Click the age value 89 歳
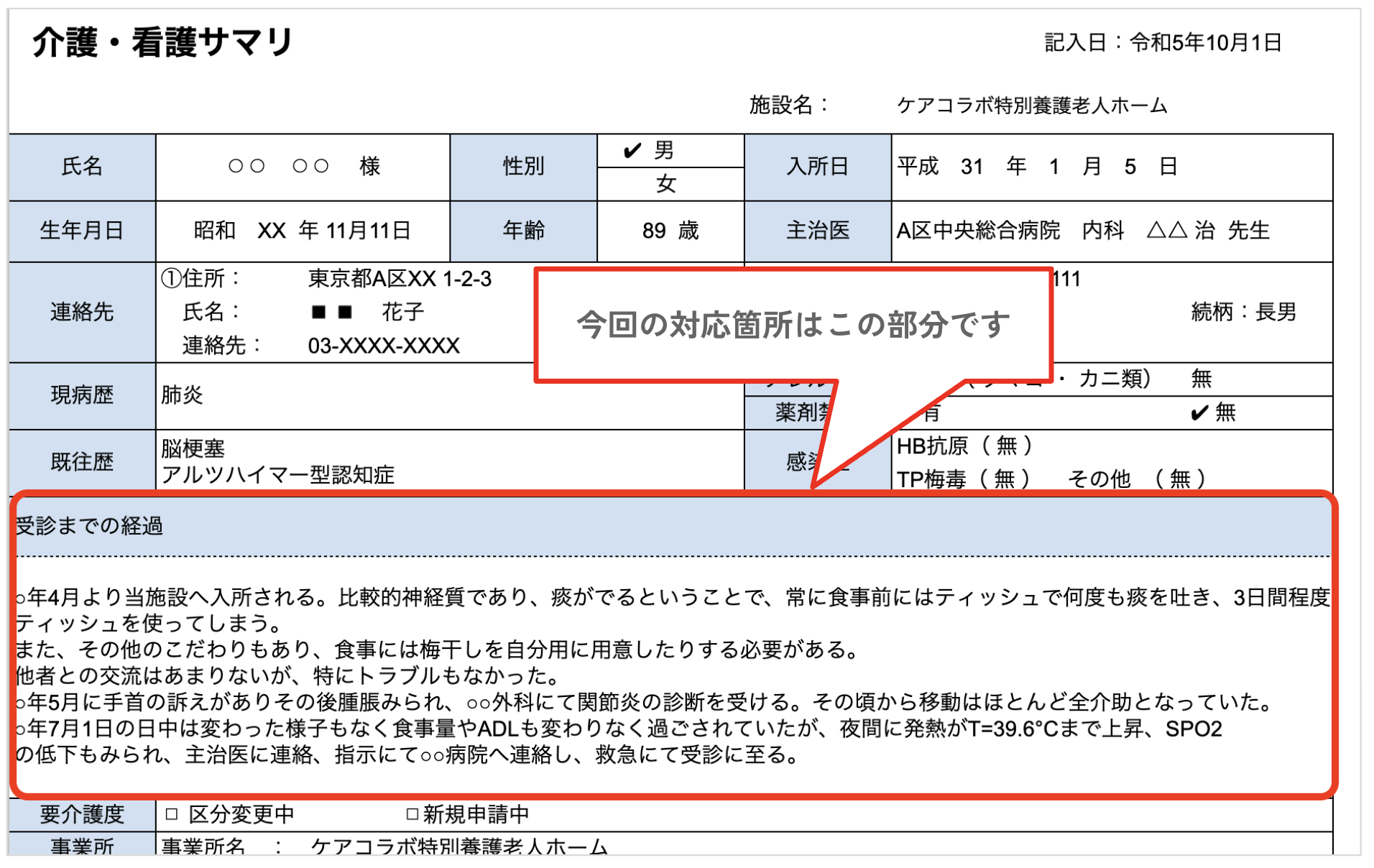The height and width of the screenshot is (868, 1374). [x=670, y=231]
